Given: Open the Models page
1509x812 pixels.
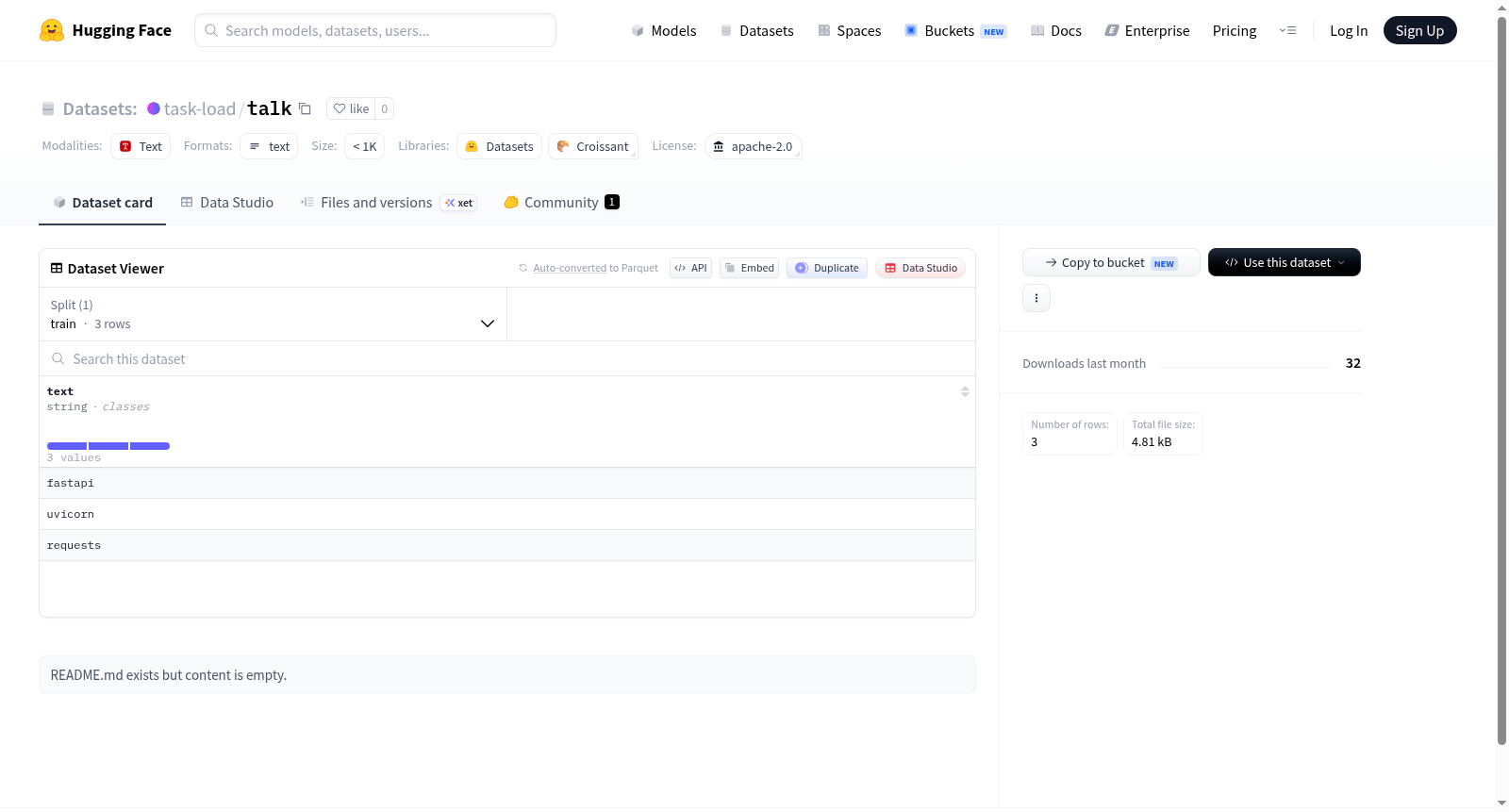Looking at the screenshot, I should pyautogui.click(x=664, y=30).
